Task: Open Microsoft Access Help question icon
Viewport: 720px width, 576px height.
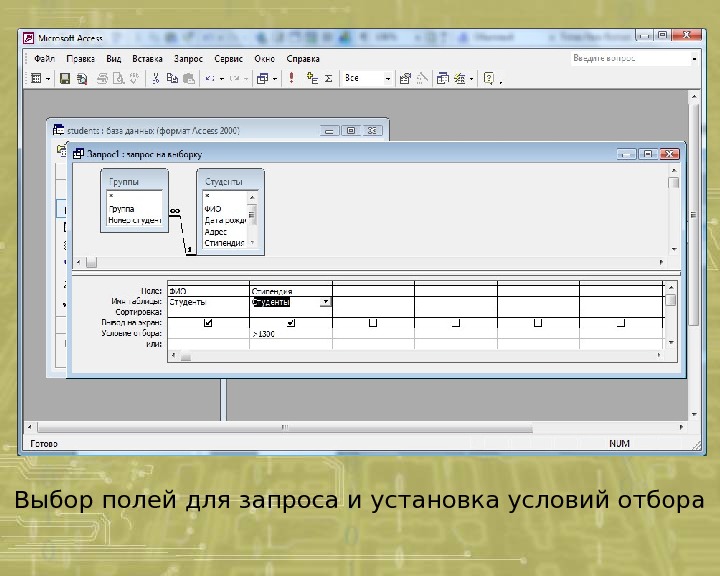Action: point(489,79)
